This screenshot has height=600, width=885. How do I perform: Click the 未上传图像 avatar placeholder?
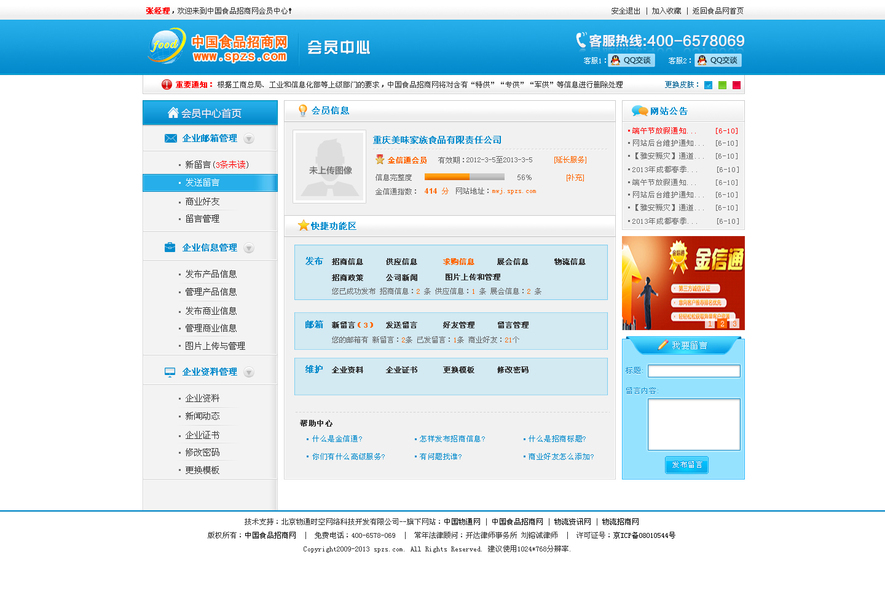click(x=330, y=167)
